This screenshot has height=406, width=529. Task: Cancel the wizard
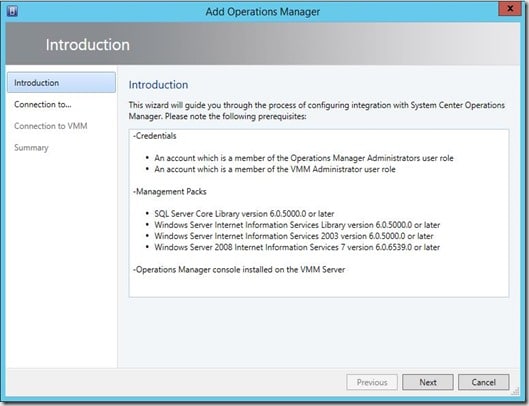[483, 382]
